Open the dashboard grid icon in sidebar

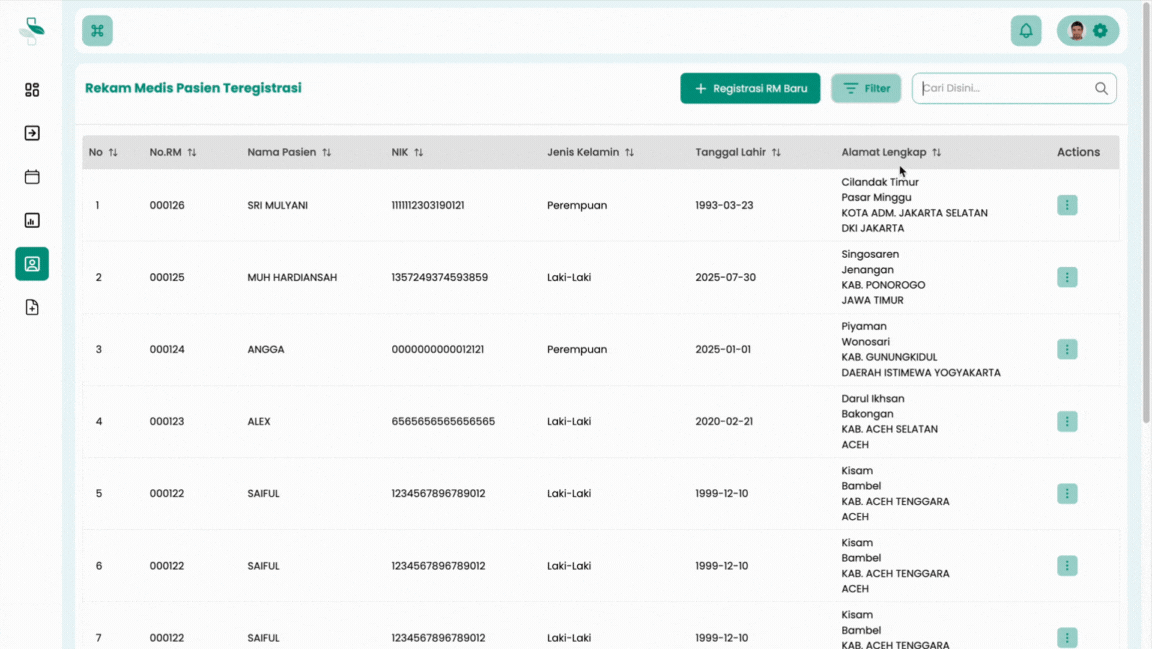(32, 90)
